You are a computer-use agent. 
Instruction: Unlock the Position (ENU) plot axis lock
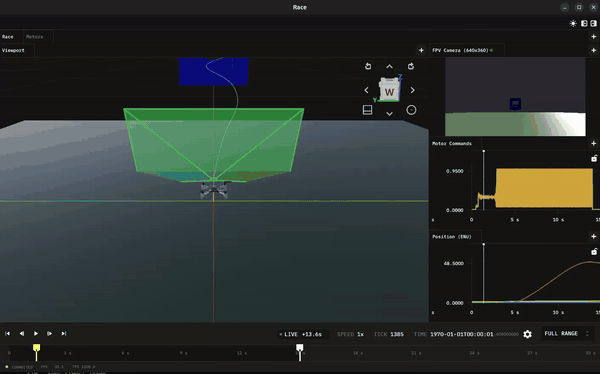click(594, 251)
